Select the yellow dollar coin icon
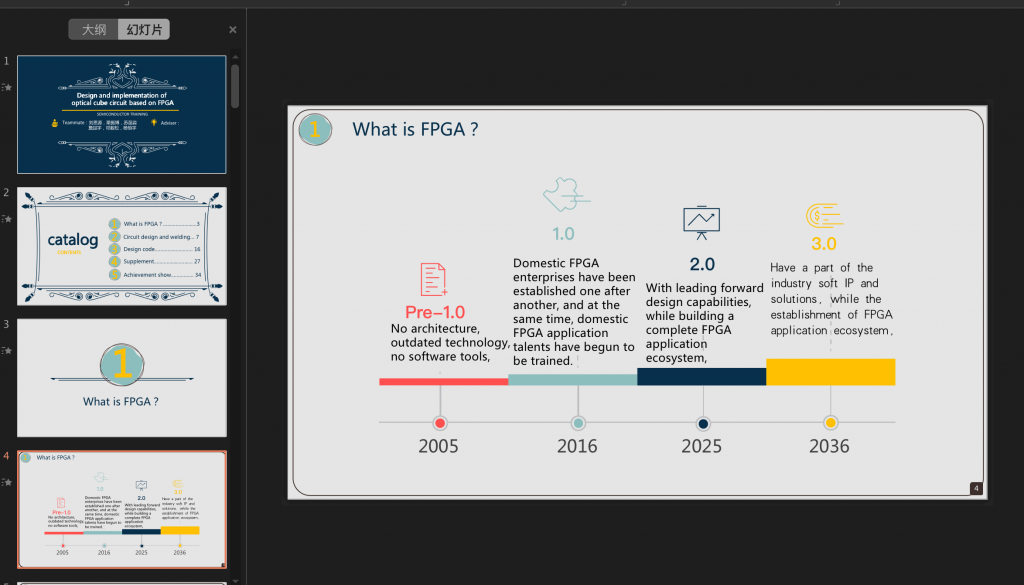Screen dimensions: 1024x585 coord(824,215)
